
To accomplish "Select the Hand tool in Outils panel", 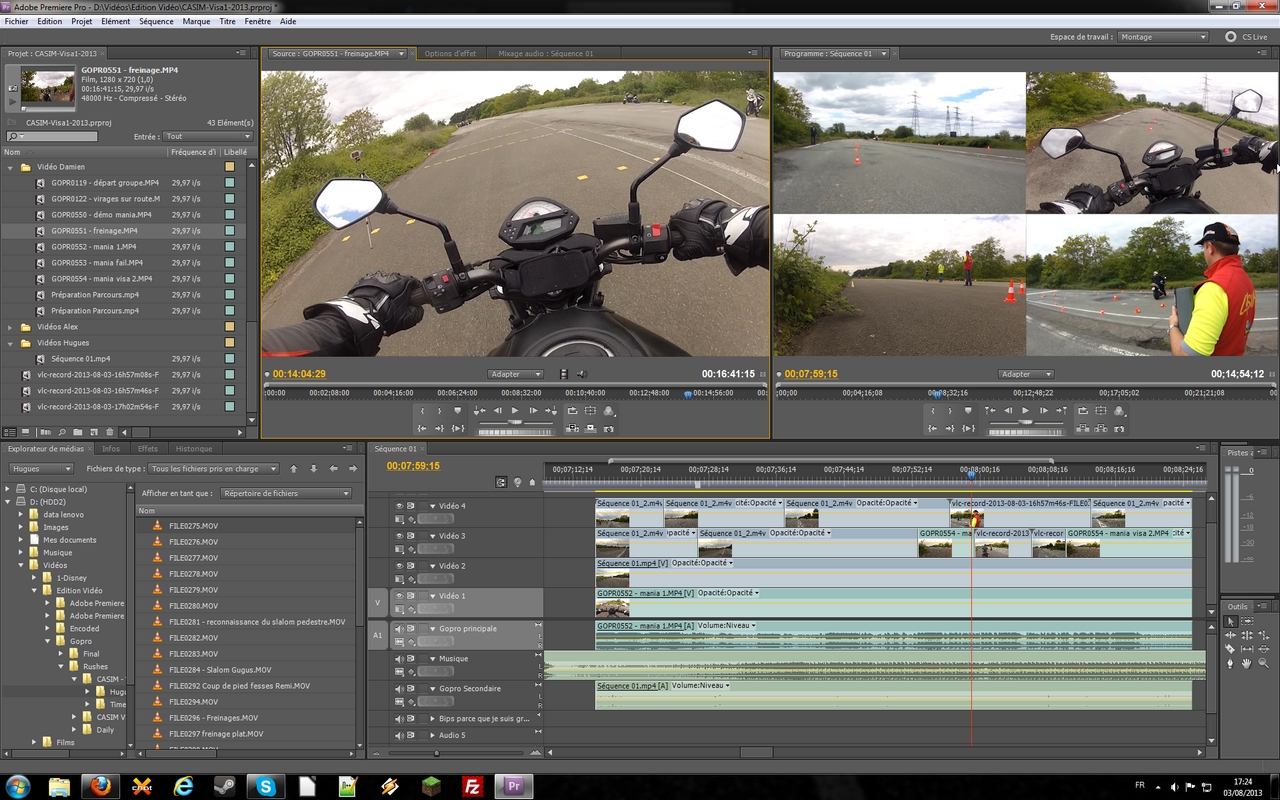I will tap(1247, 663).
